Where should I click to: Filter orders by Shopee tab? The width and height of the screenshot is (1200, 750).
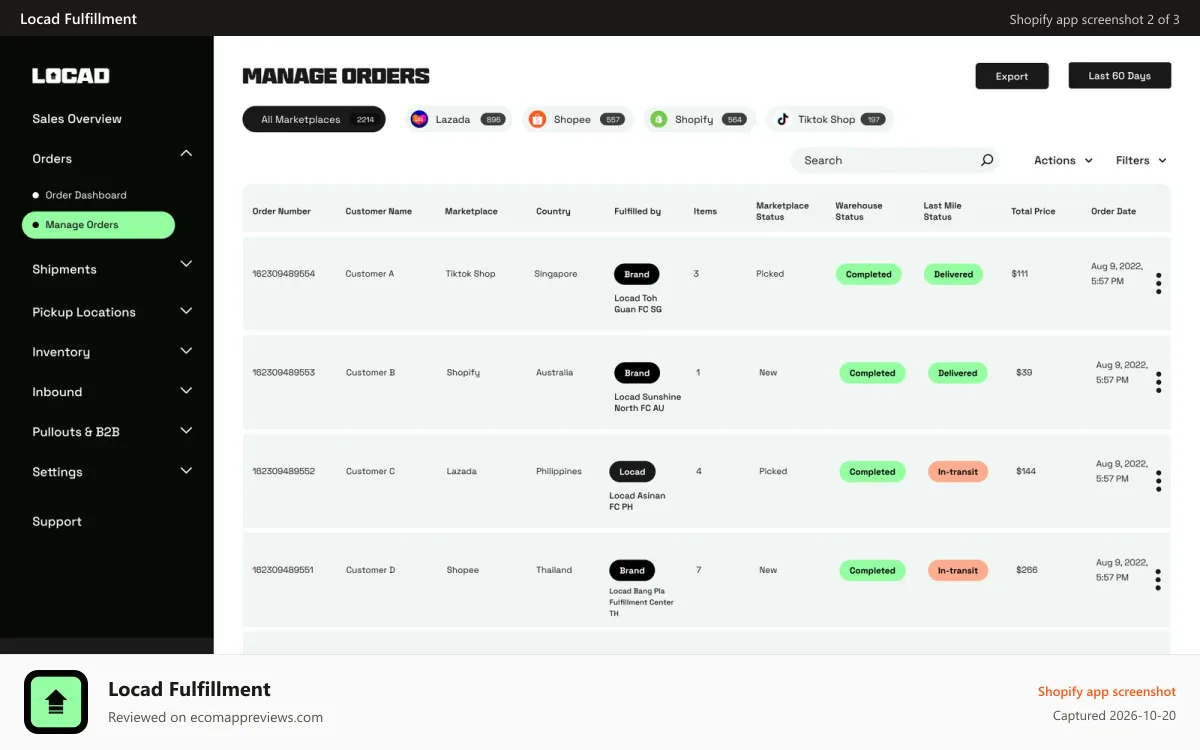tap(578, 119)
